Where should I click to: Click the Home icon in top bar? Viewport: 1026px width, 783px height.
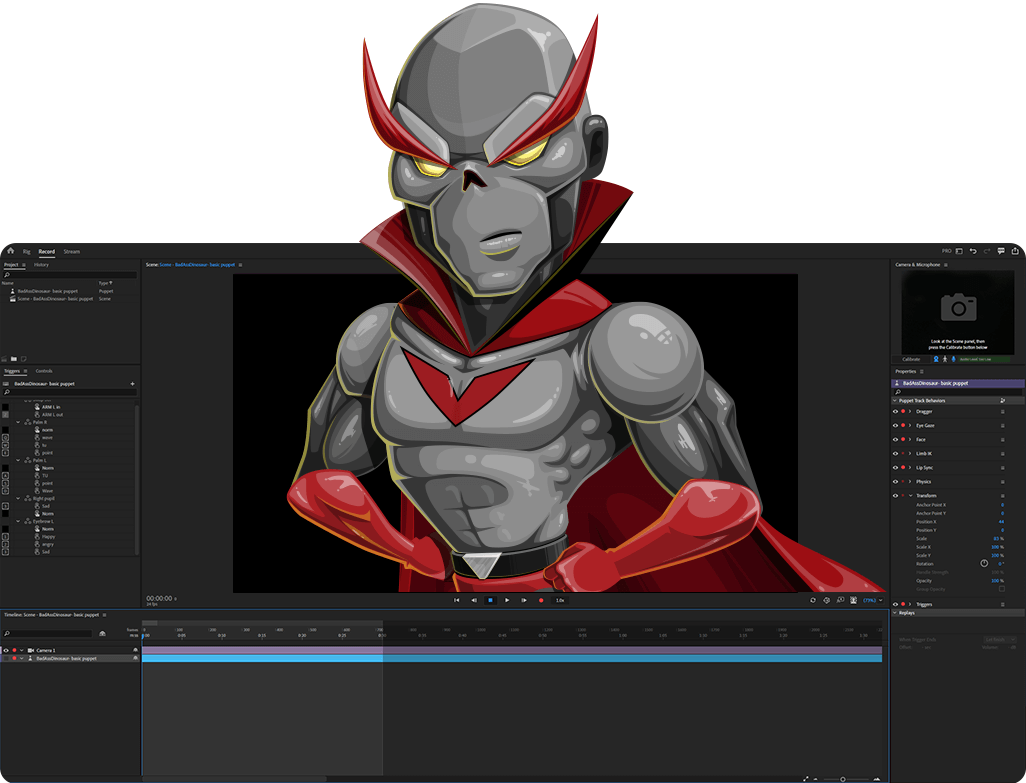pos(10,251)
